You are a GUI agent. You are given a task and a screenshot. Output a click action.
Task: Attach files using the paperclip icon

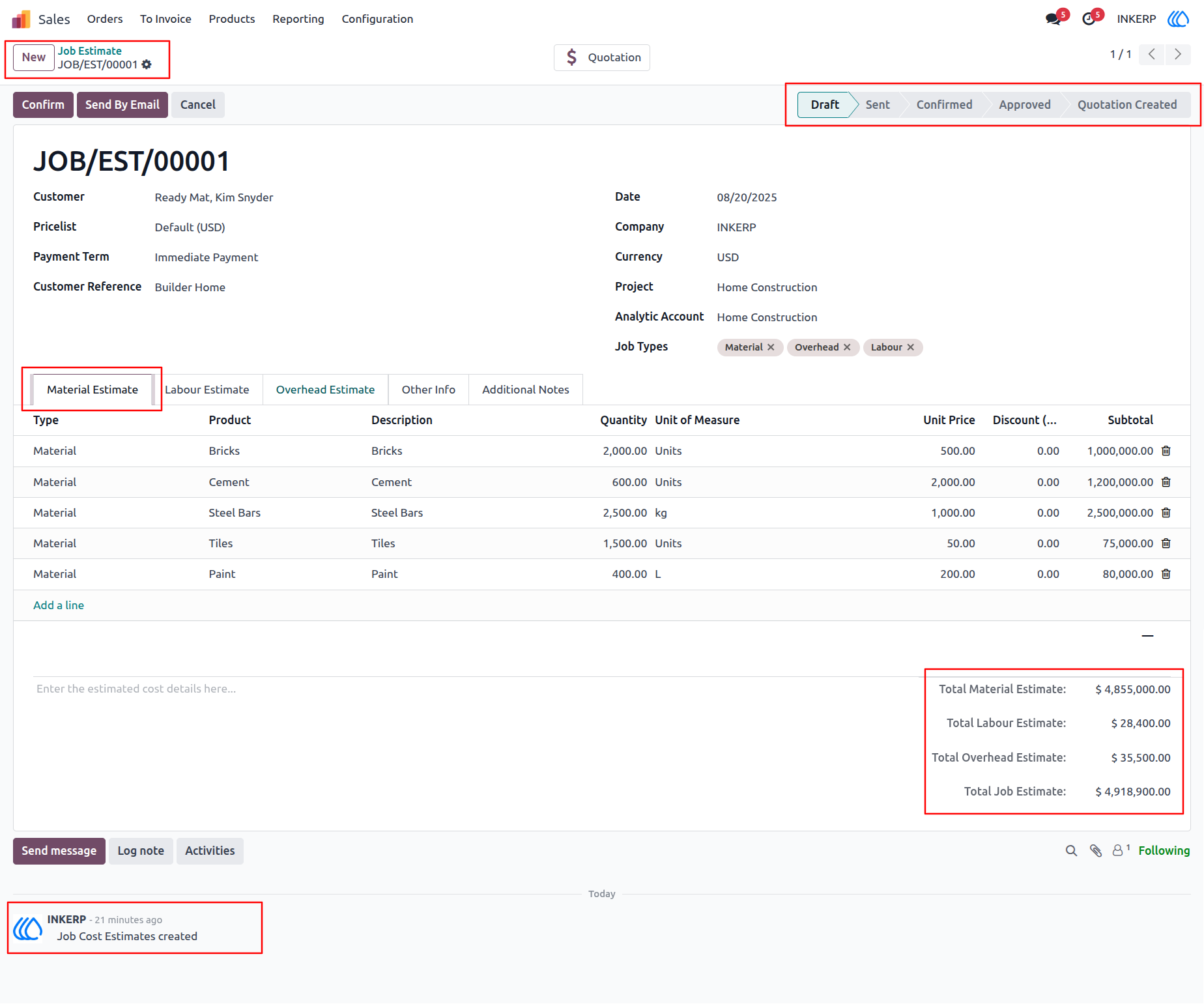click(x=1096, y=851)
